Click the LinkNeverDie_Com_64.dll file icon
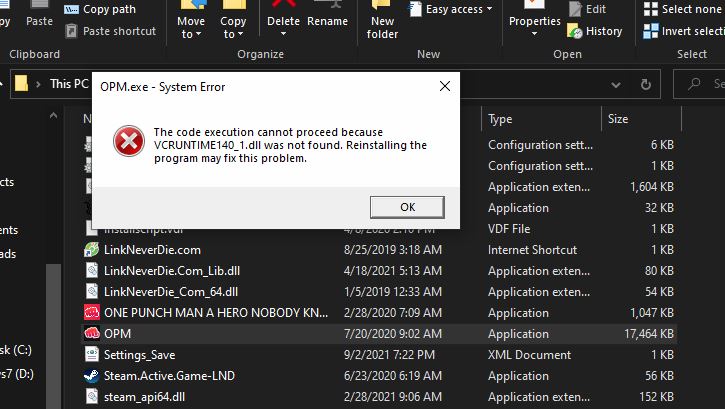This screenshot has width=725, height=409. (92, 292)
